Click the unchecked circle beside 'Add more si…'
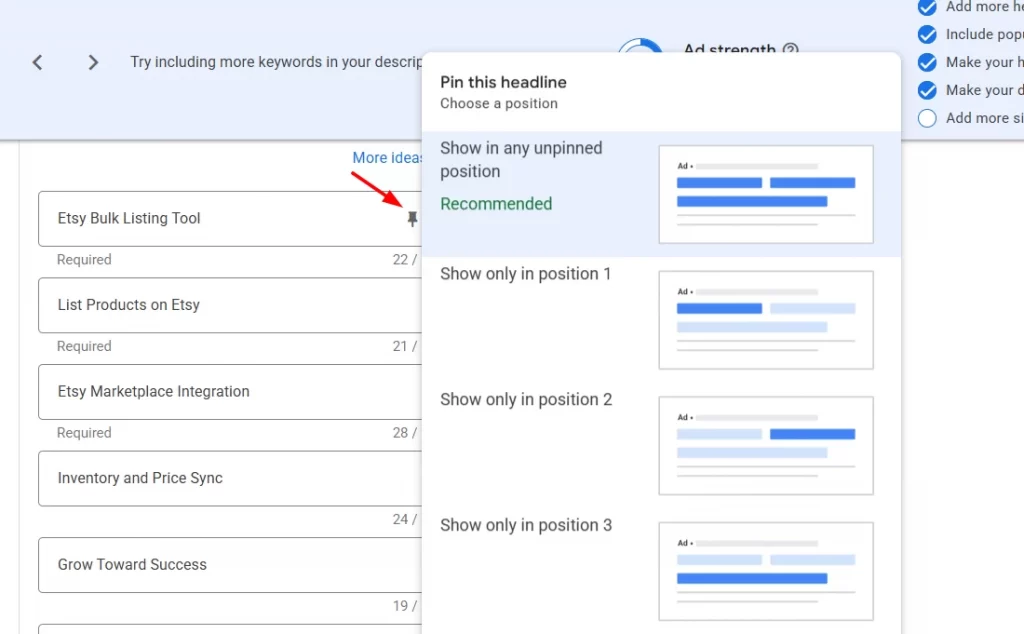Viewport: 1024px width, 634px height. coord(927,118)
